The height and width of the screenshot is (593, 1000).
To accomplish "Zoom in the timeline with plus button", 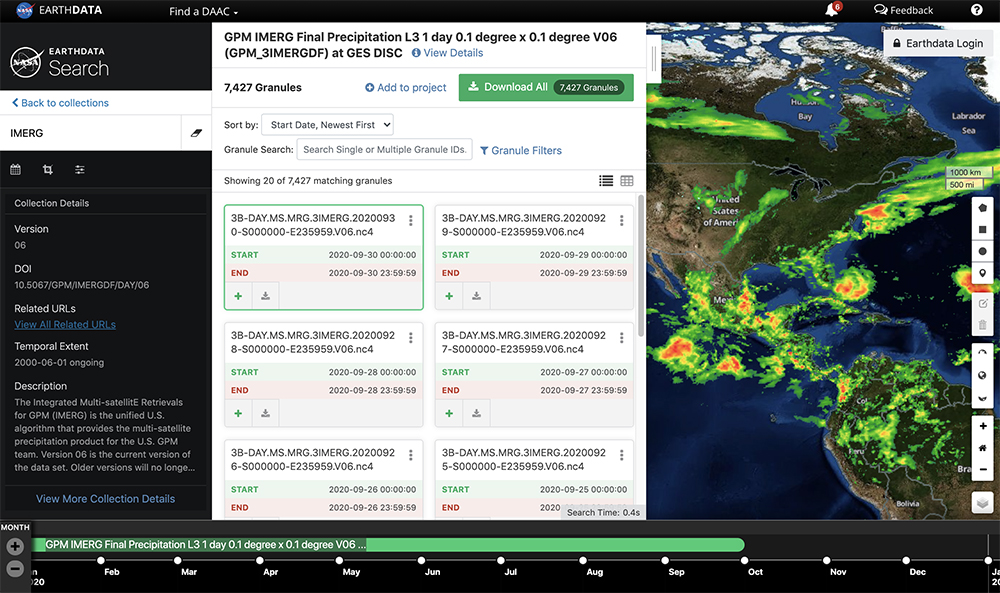I will coord(15,546).
